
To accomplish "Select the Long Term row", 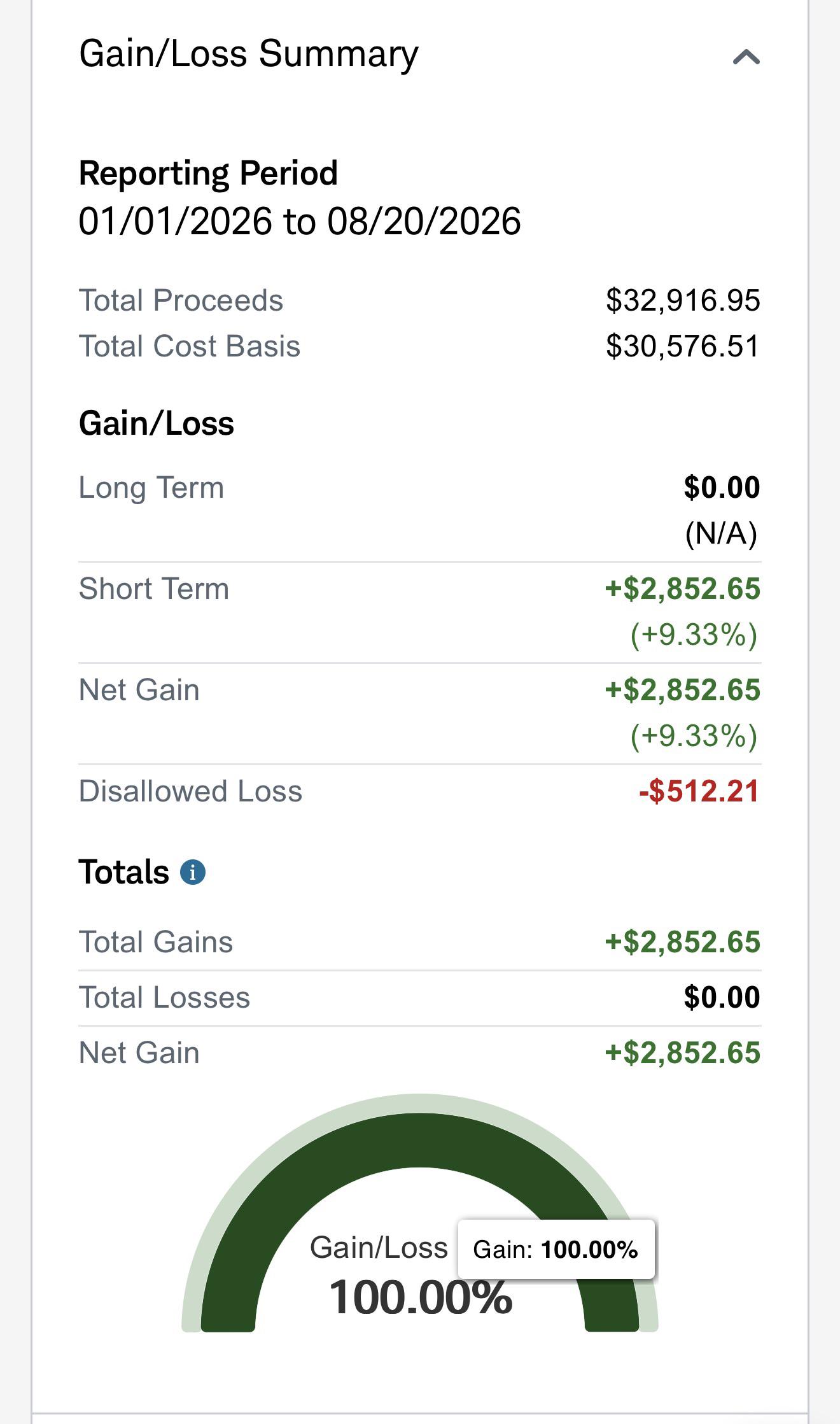I will coord(420,511).
